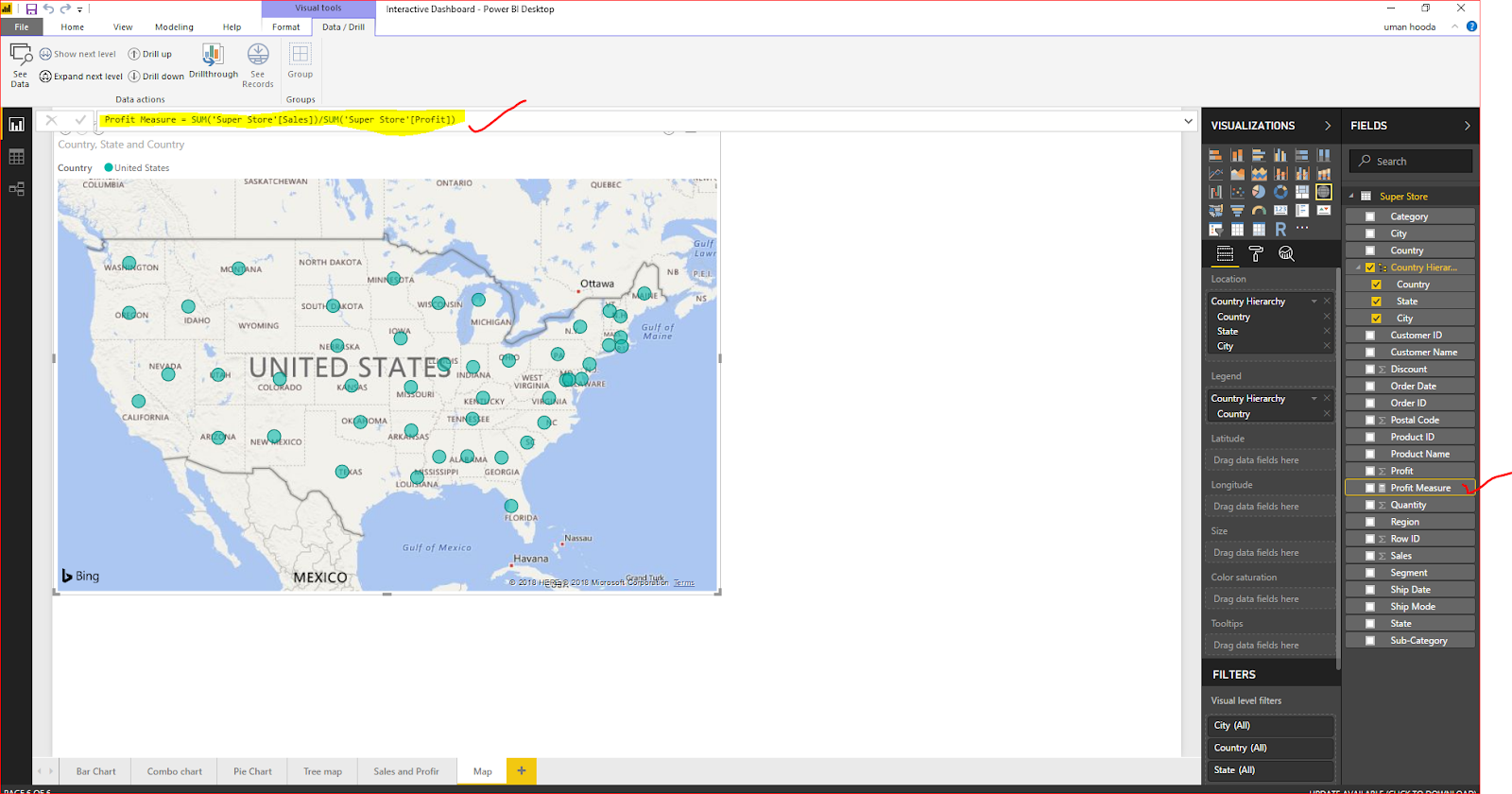Open the Modeling ribbon tab

(174, 27)
